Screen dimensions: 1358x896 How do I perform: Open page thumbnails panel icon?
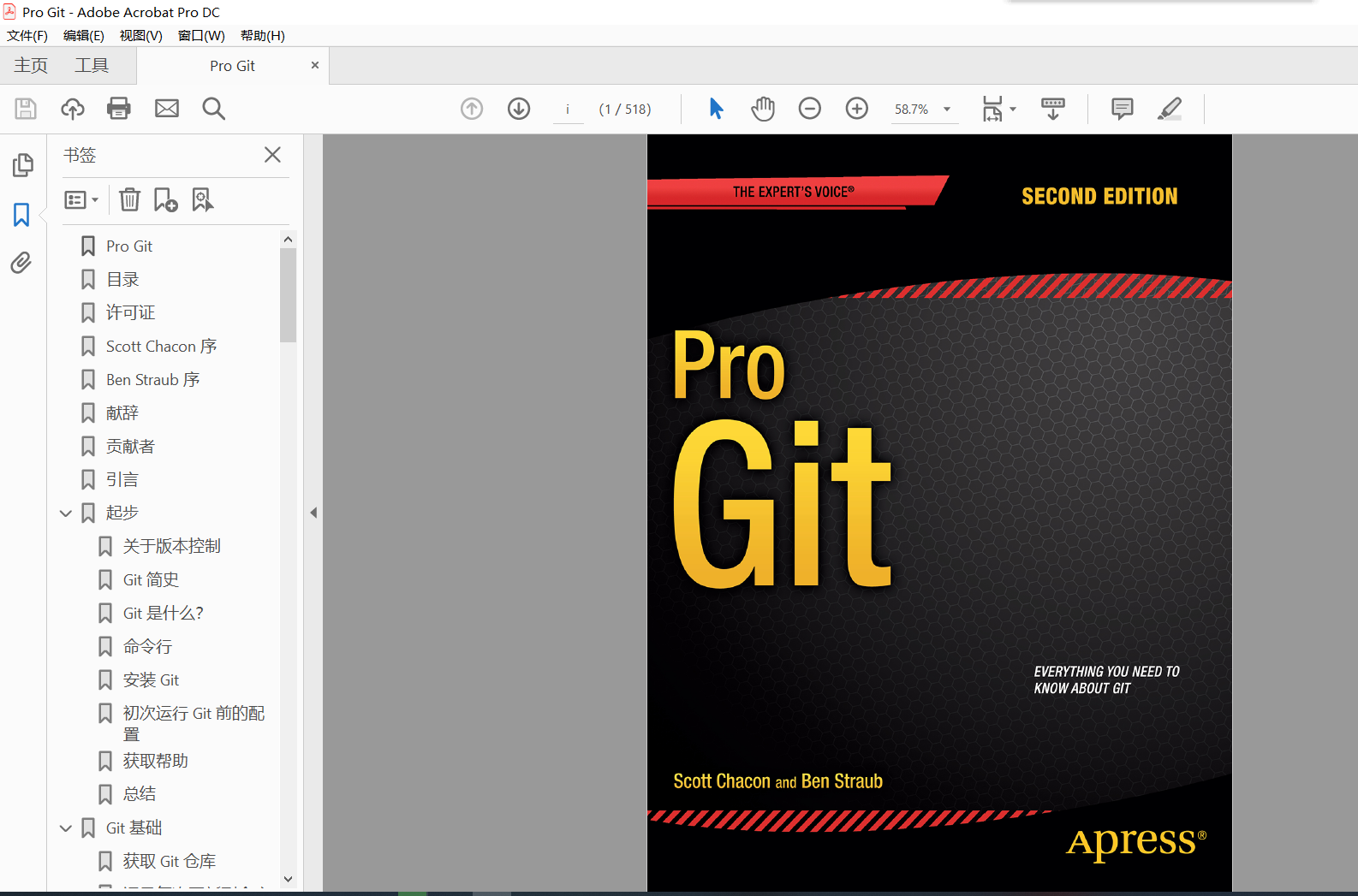click(x=23, y=165)
